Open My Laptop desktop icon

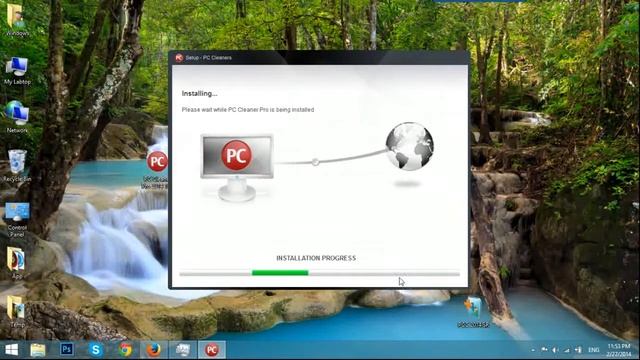[x=17, y=71]
